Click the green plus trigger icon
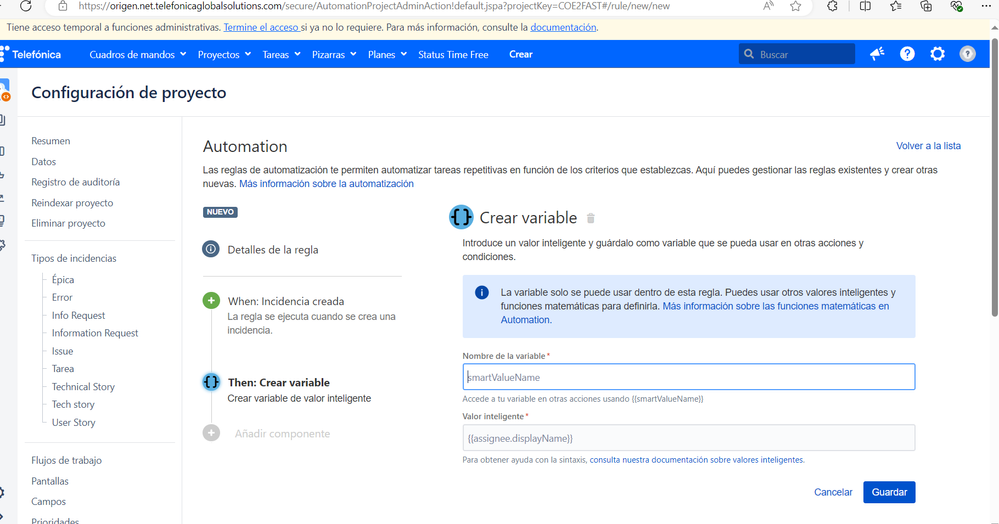Image resolution: width=999 pixels, height=524 pixels. point(211,300)
